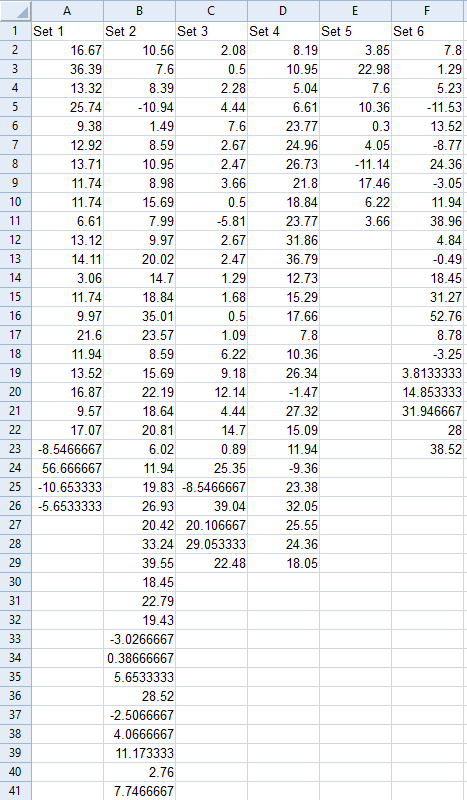
Task: Click the Select All corner triangle
Action: 16,11
